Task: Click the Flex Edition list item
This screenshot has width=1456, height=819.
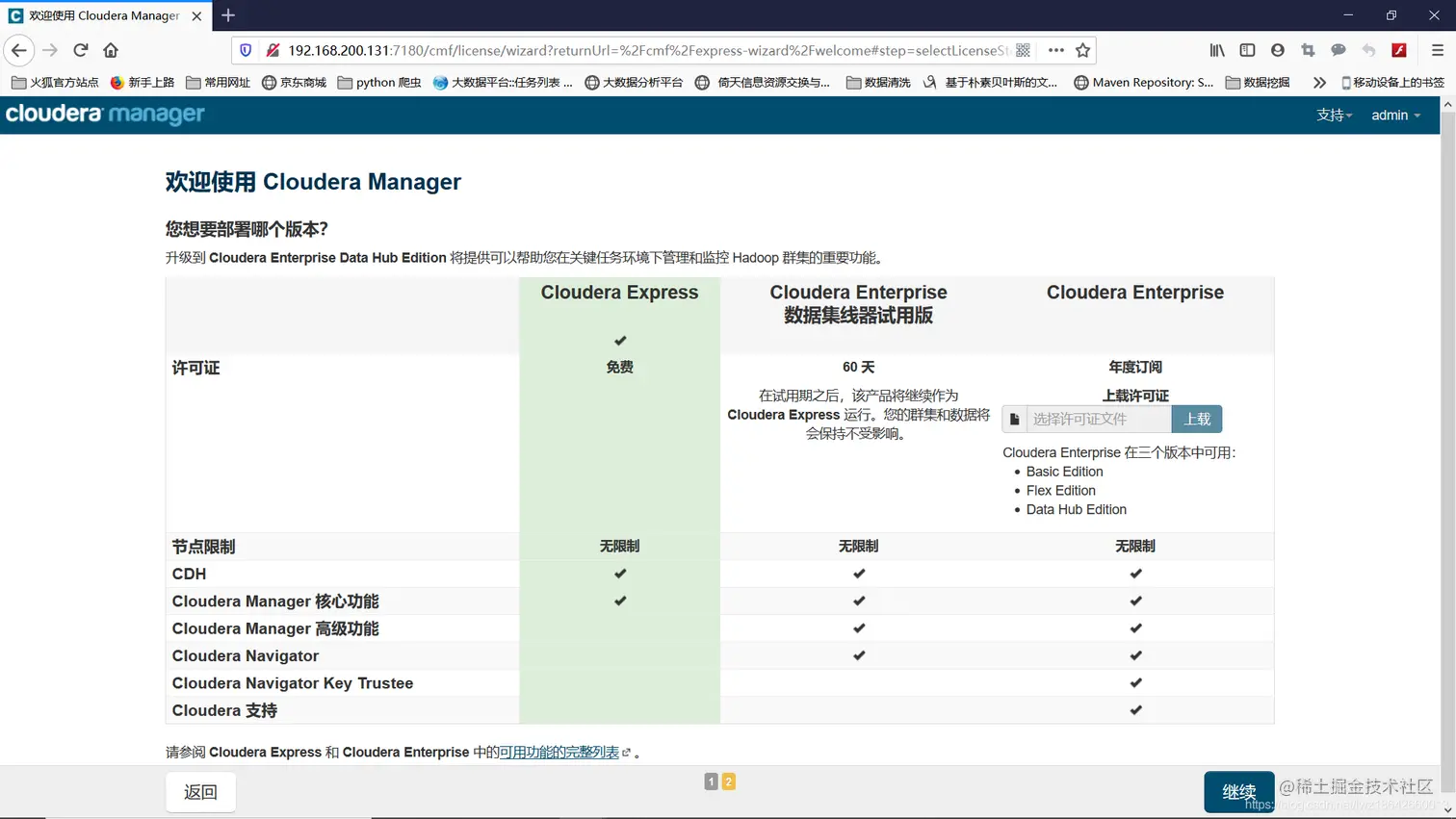Action: click(1060, 491)
